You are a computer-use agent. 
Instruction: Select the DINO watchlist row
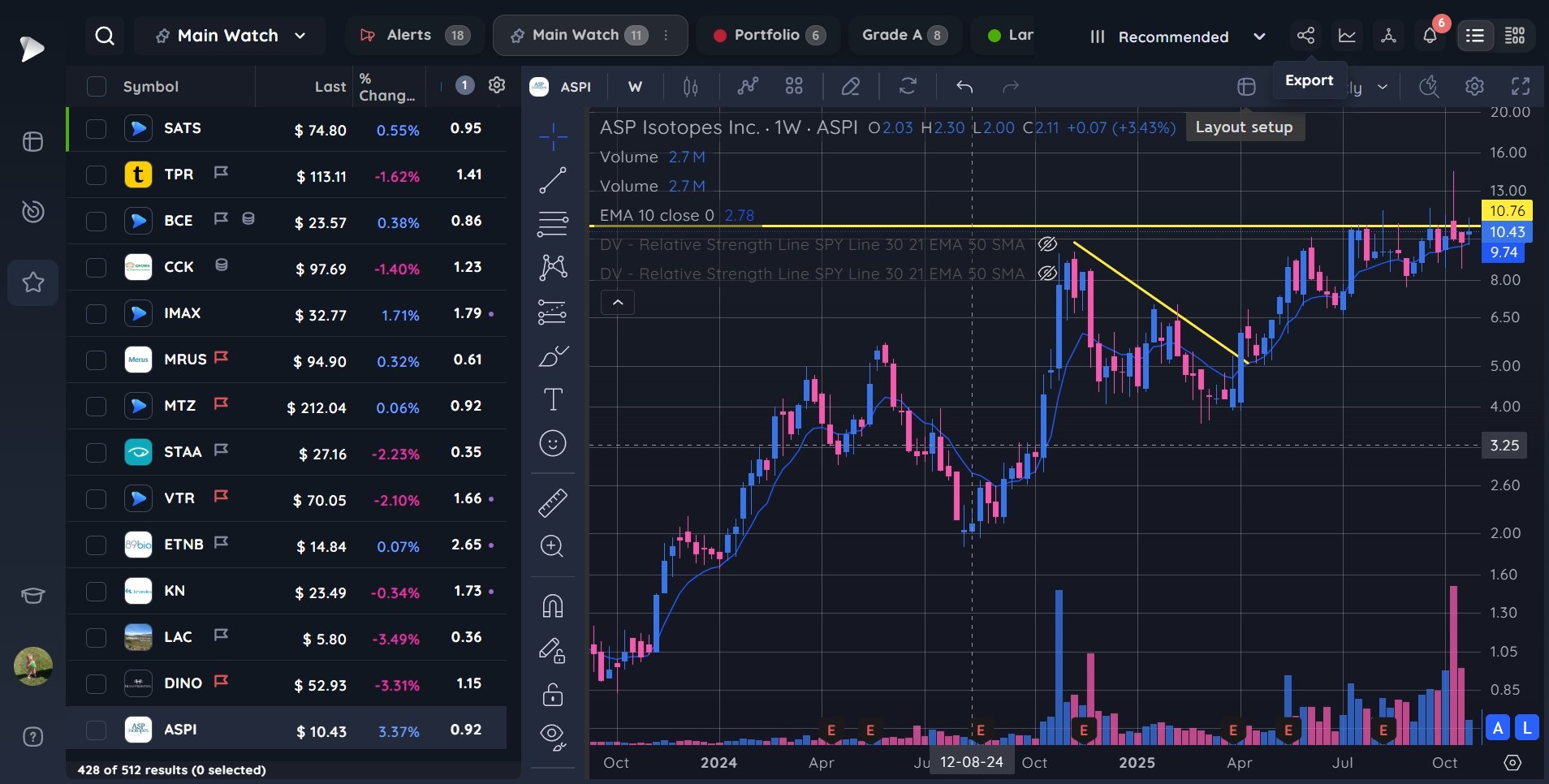pos(287,684)
